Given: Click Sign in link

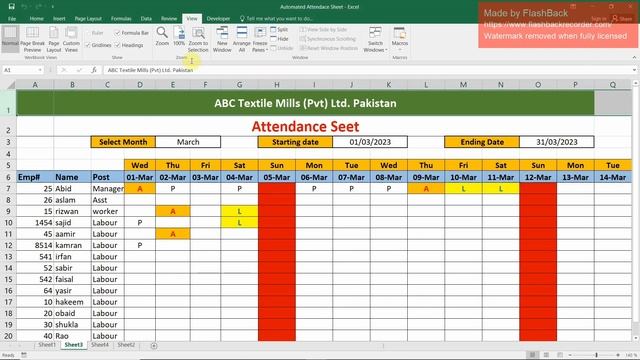Looking at the screenshot, I should 598,19.
